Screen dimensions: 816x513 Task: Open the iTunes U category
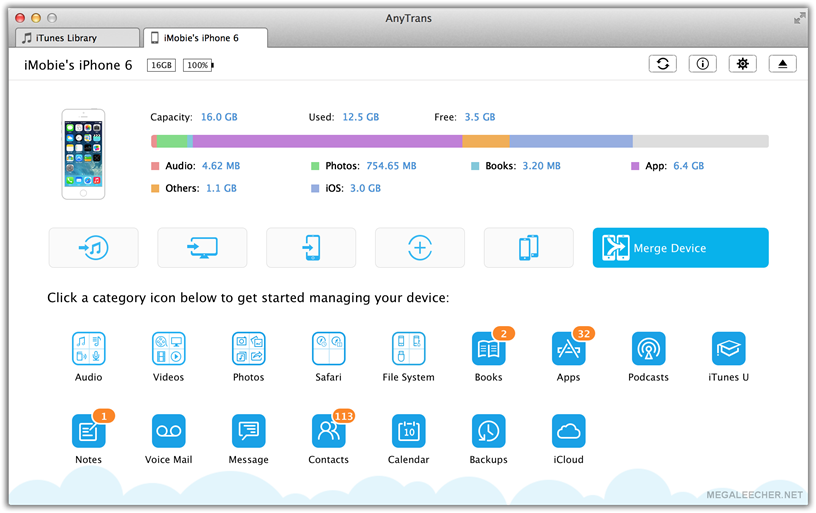click(729, 349)
